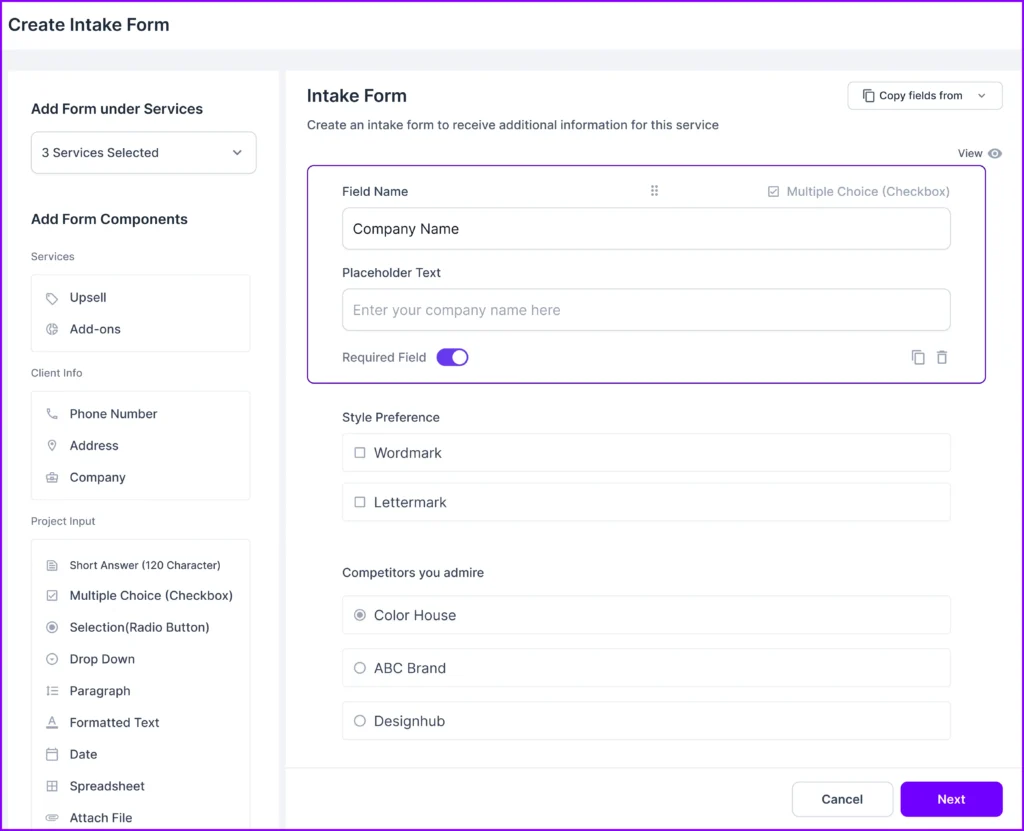Choose the Formatted Text component

[113, 722]
